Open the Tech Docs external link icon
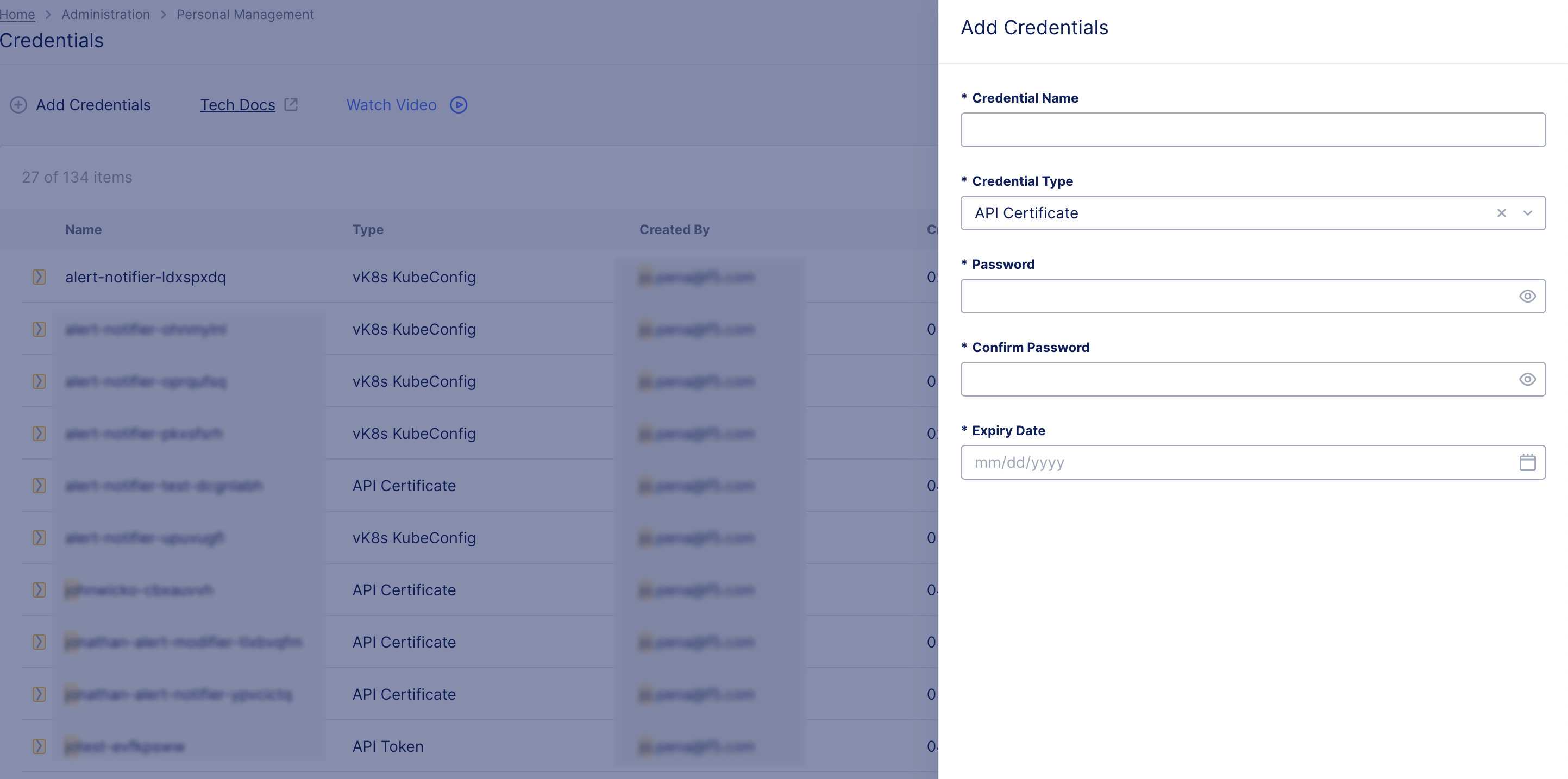Viewport: 1568px width, 779px height. (x=291, y=105)
